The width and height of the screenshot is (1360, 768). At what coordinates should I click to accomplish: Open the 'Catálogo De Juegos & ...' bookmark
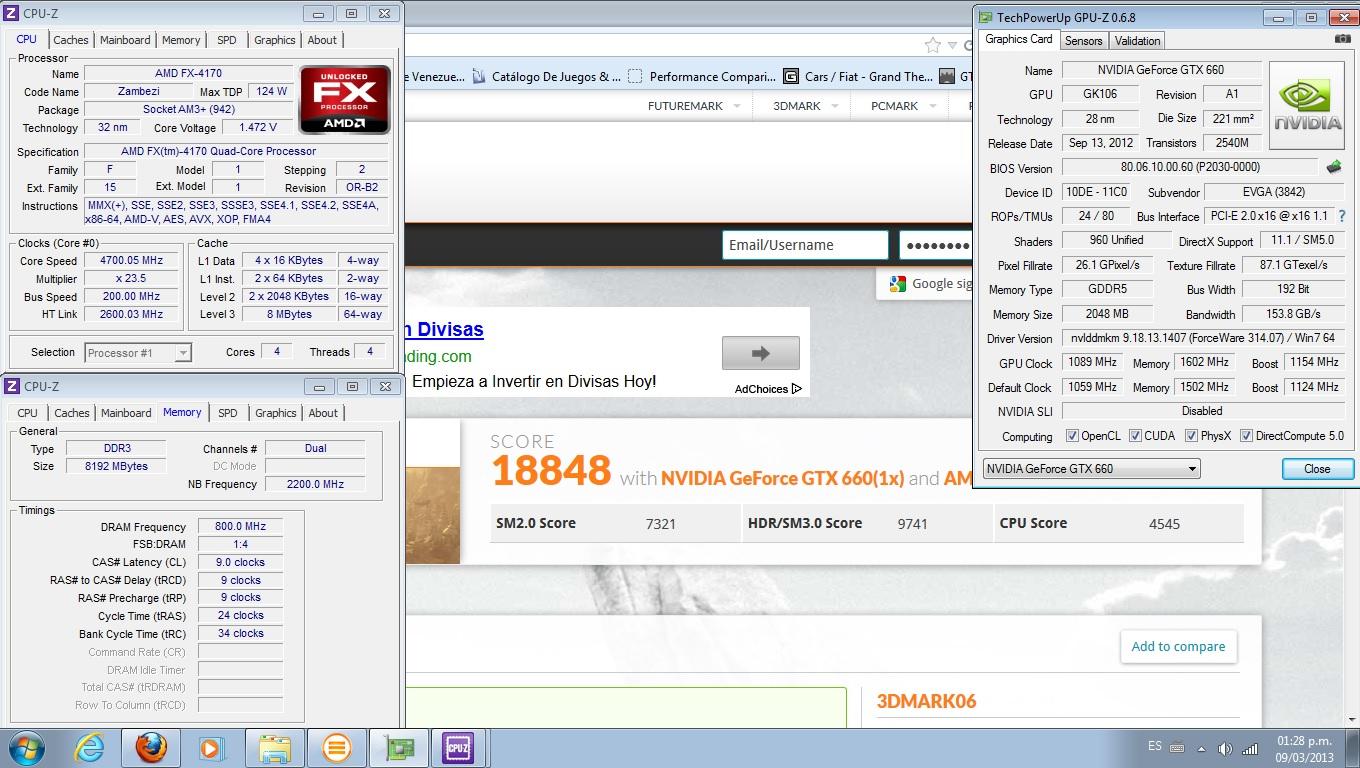pos(546,76)
